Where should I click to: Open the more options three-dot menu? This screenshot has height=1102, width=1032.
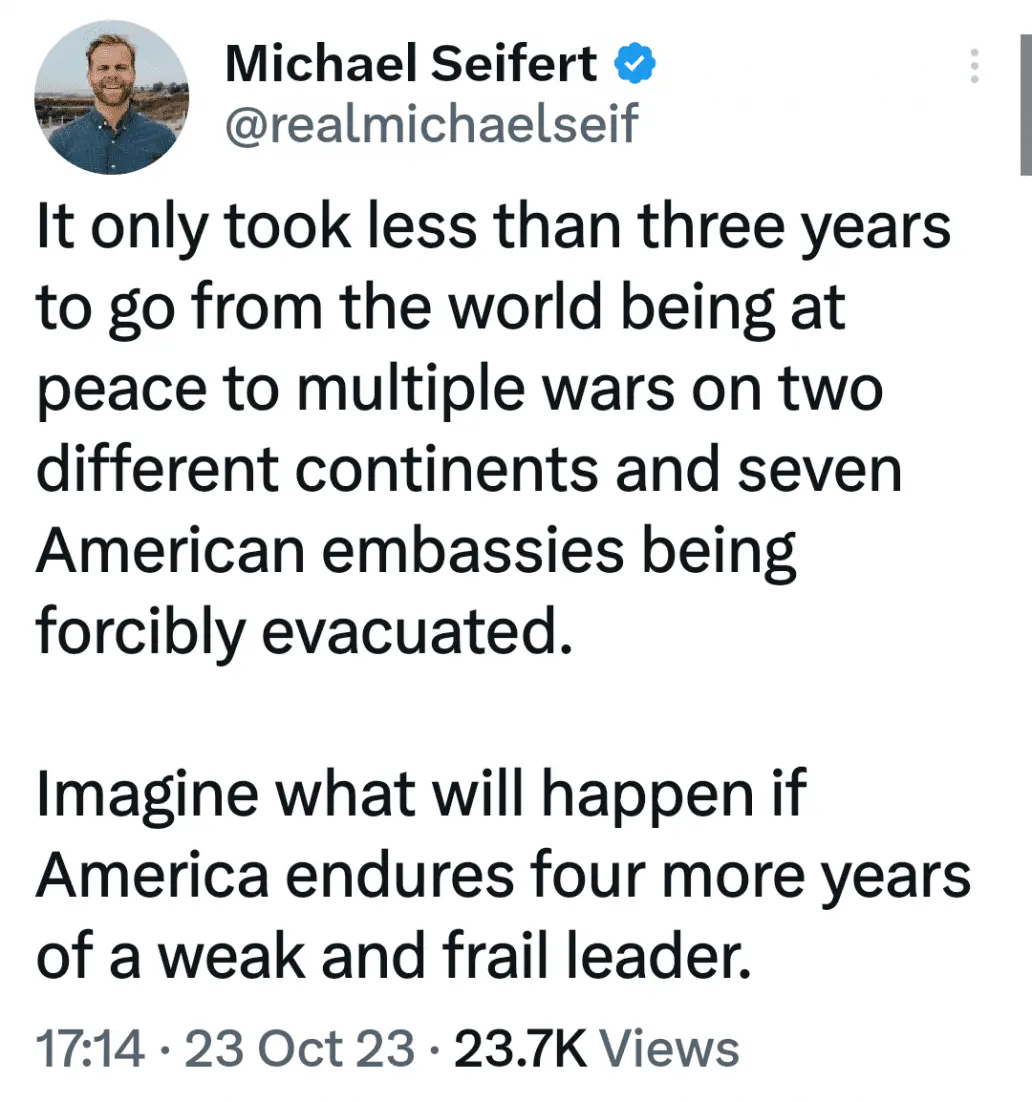pyautogui.click(x=976, y=66)
